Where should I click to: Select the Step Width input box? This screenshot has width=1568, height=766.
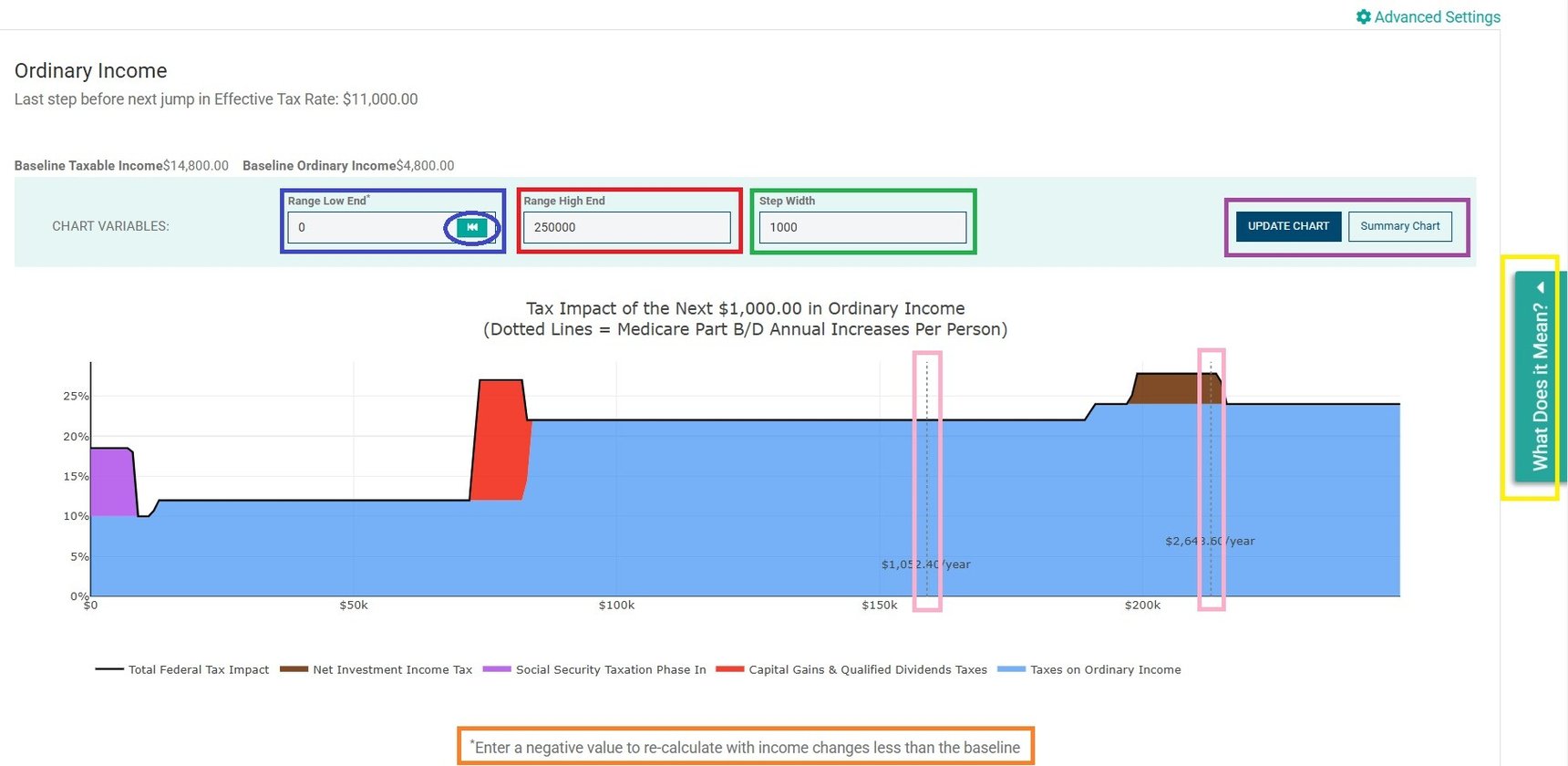[x=861, y=227]
